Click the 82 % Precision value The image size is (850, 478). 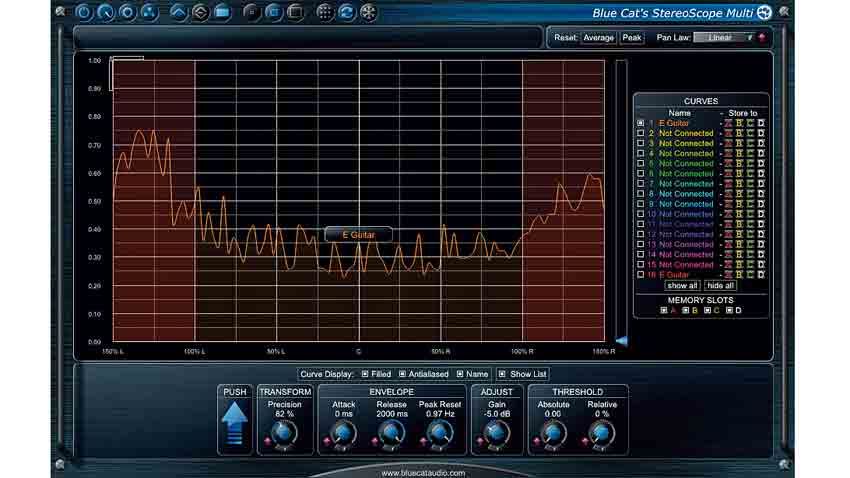284,414
